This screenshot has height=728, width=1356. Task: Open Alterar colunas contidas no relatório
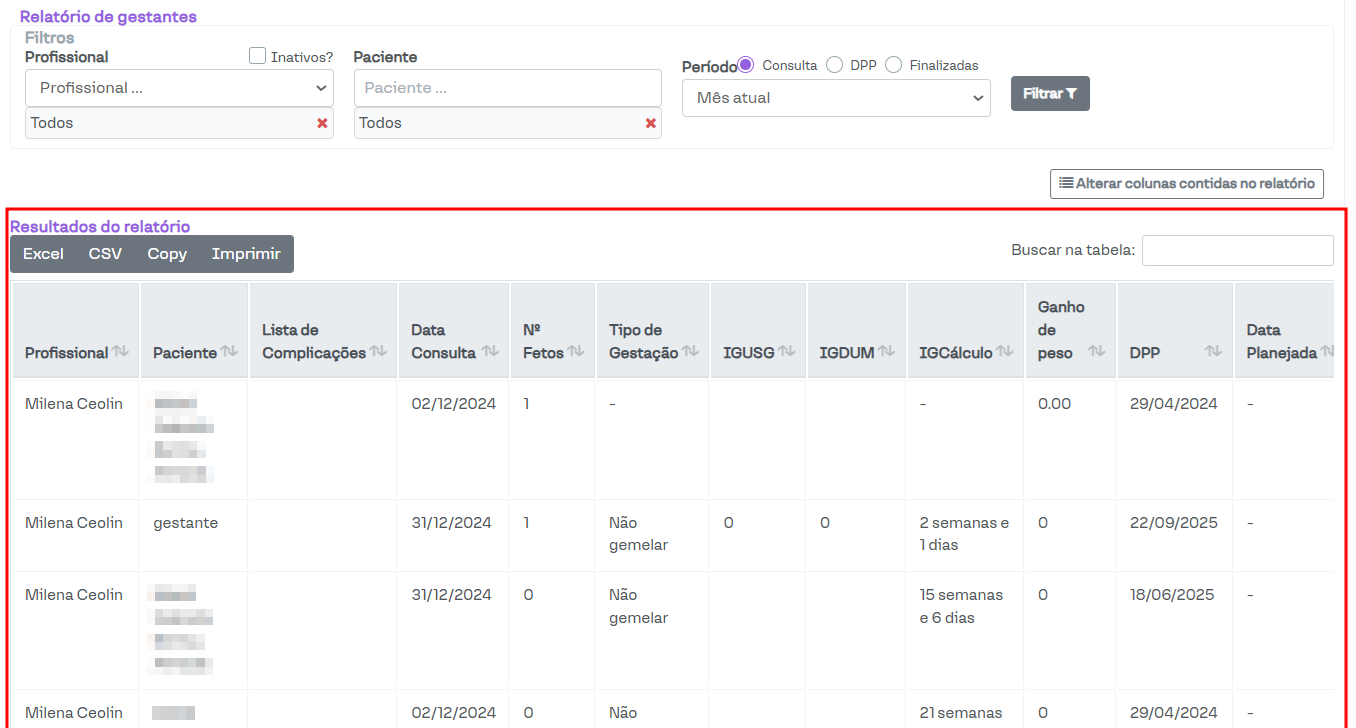pos(1186,184)
